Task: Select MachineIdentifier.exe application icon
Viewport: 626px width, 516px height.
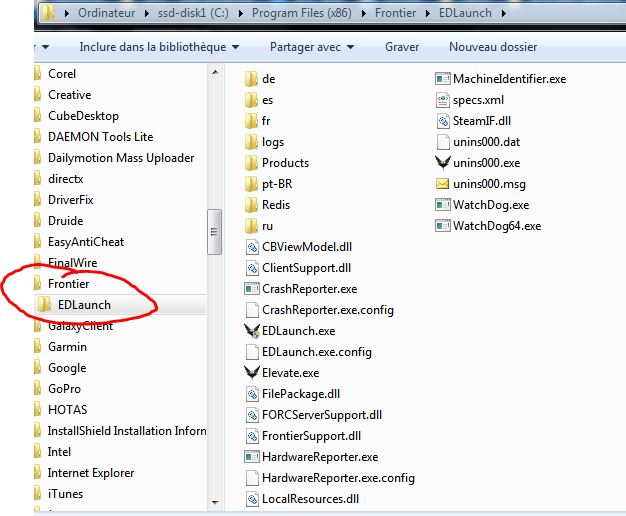Action: pyautogui.click(x=443, y=79)
